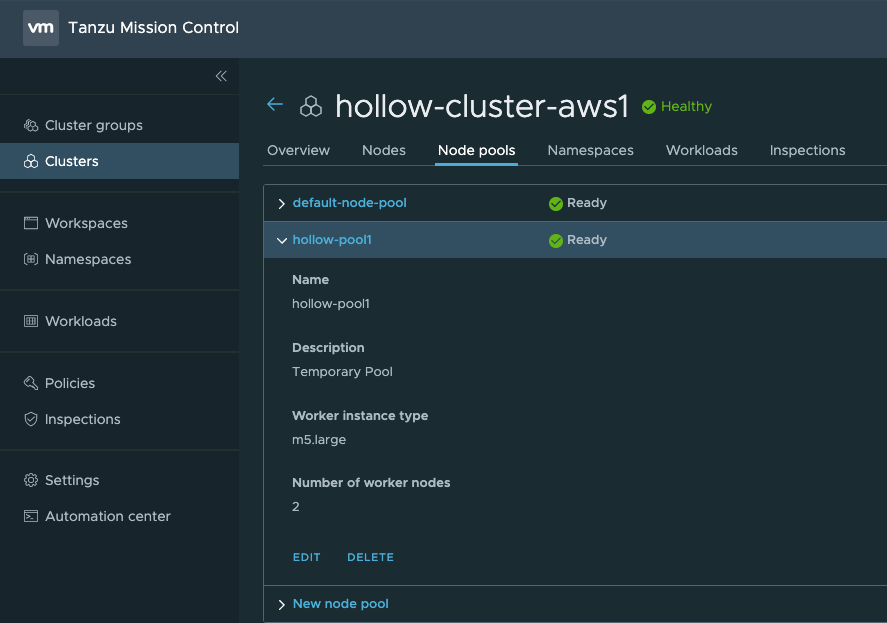Open the default-node-pool link
Viewport: 887px width, 623px height.
coord(349,203)
